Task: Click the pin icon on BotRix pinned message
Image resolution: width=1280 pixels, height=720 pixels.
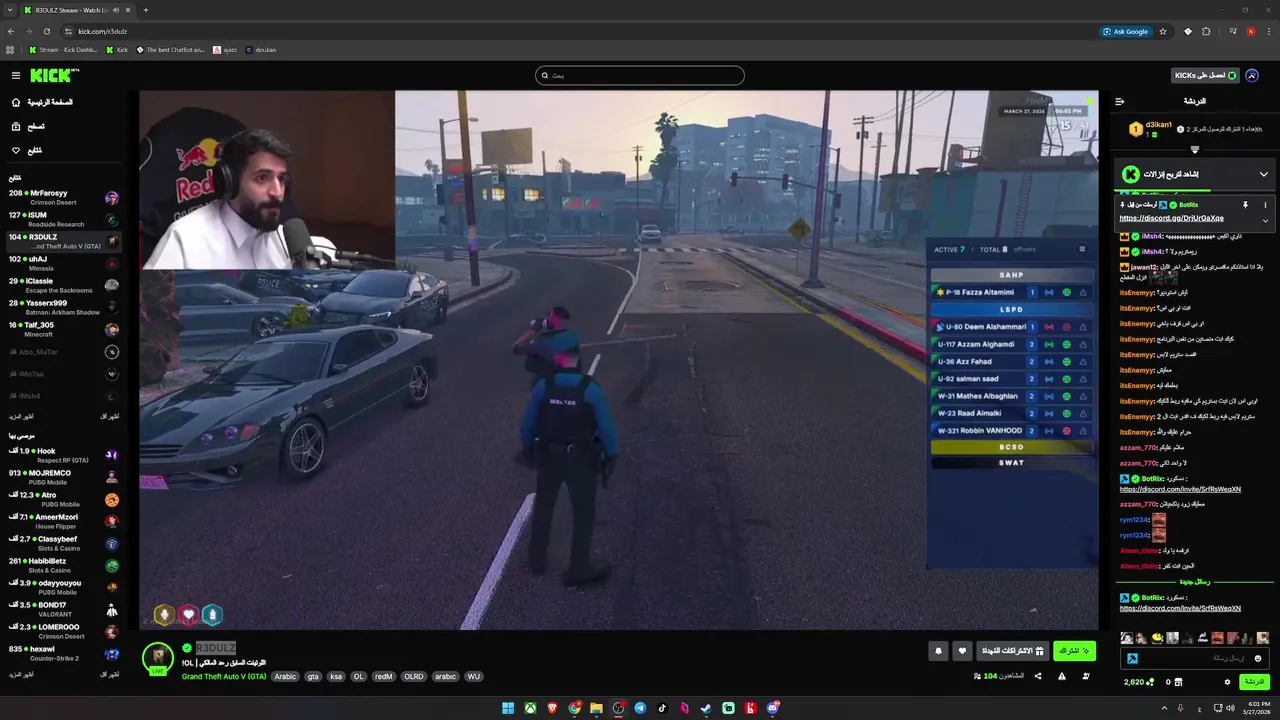Action: [x=1245, y=204]
